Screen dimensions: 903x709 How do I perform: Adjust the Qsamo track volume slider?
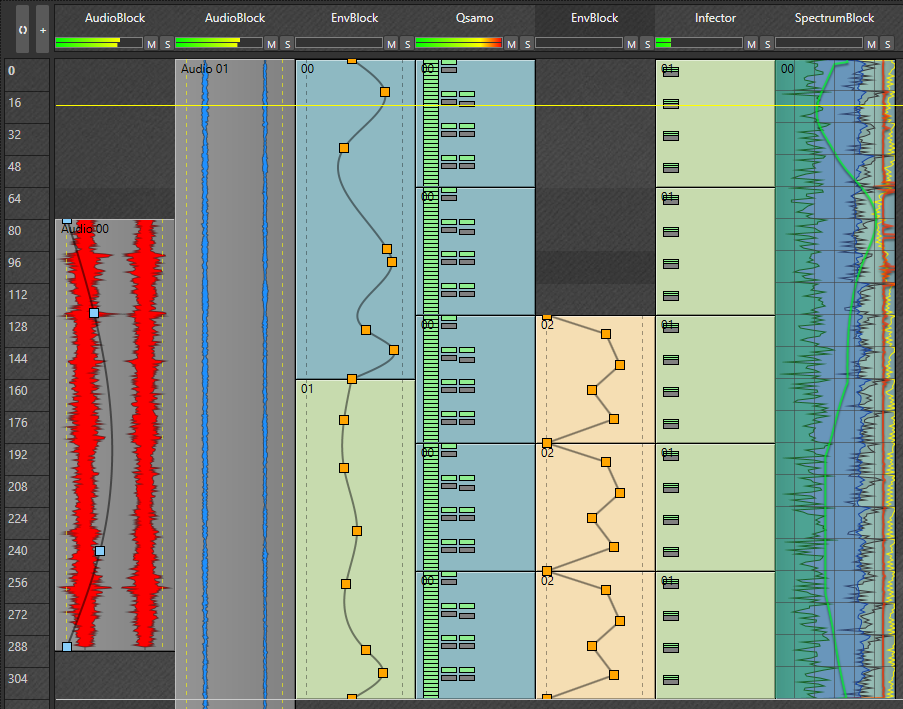click(x=460, y=43)
